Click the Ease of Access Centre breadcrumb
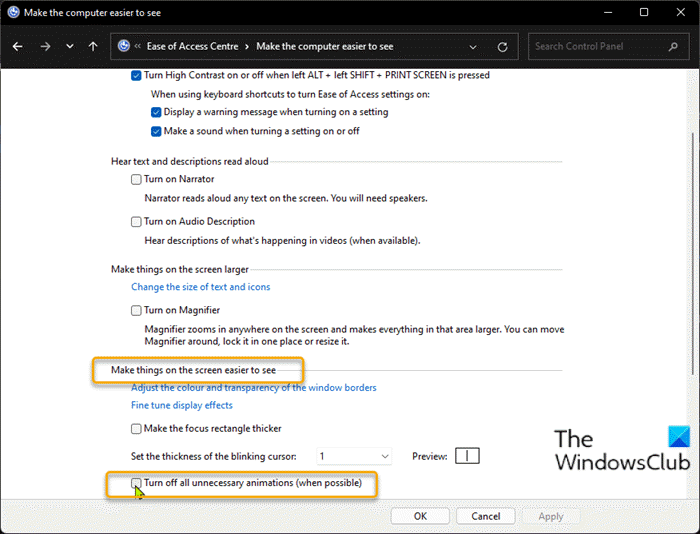Viewport: 700px width, 534px height. 192,46
